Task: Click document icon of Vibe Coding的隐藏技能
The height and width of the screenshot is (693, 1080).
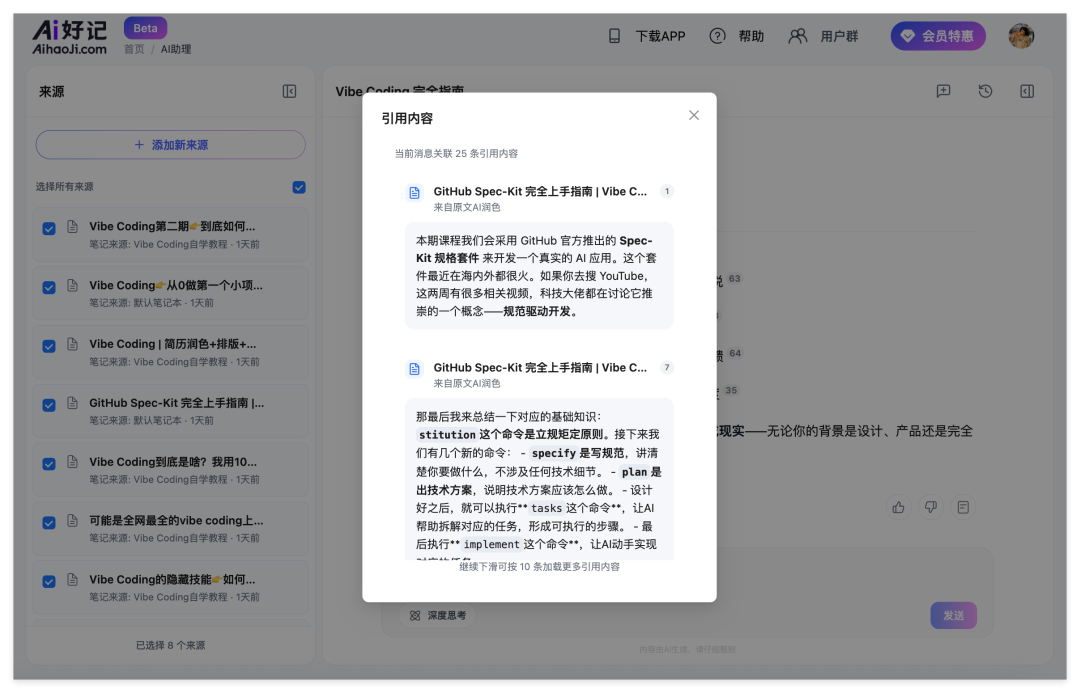Action: (72, 579)
